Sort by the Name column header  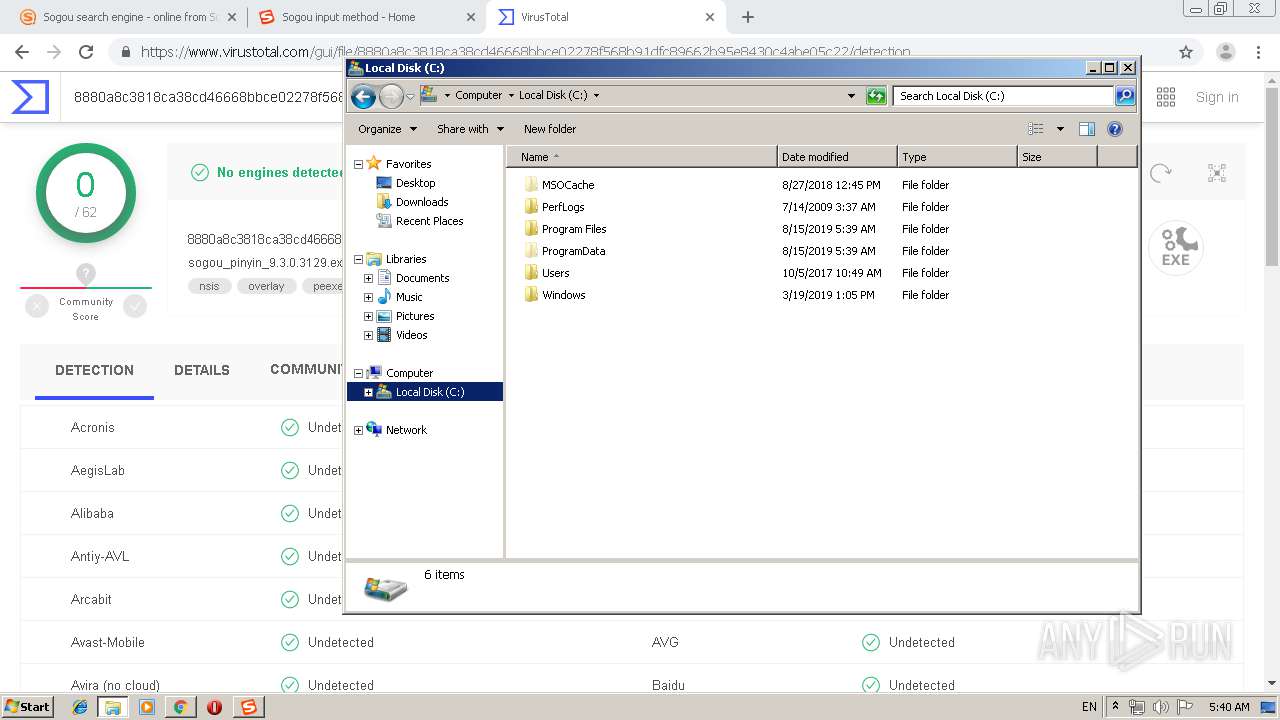(641, 157)
